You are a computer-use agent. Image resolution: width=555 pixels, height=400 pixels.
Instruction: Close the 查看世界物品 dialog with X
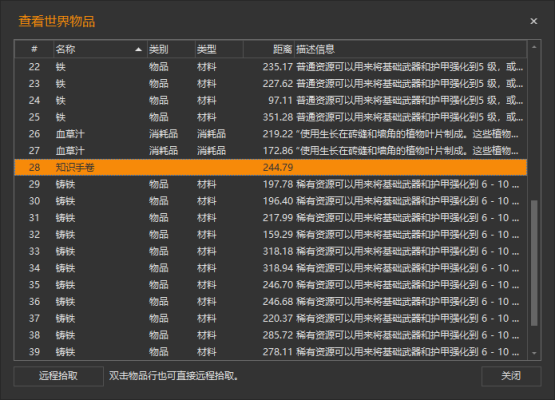click(x=533, y=21)
